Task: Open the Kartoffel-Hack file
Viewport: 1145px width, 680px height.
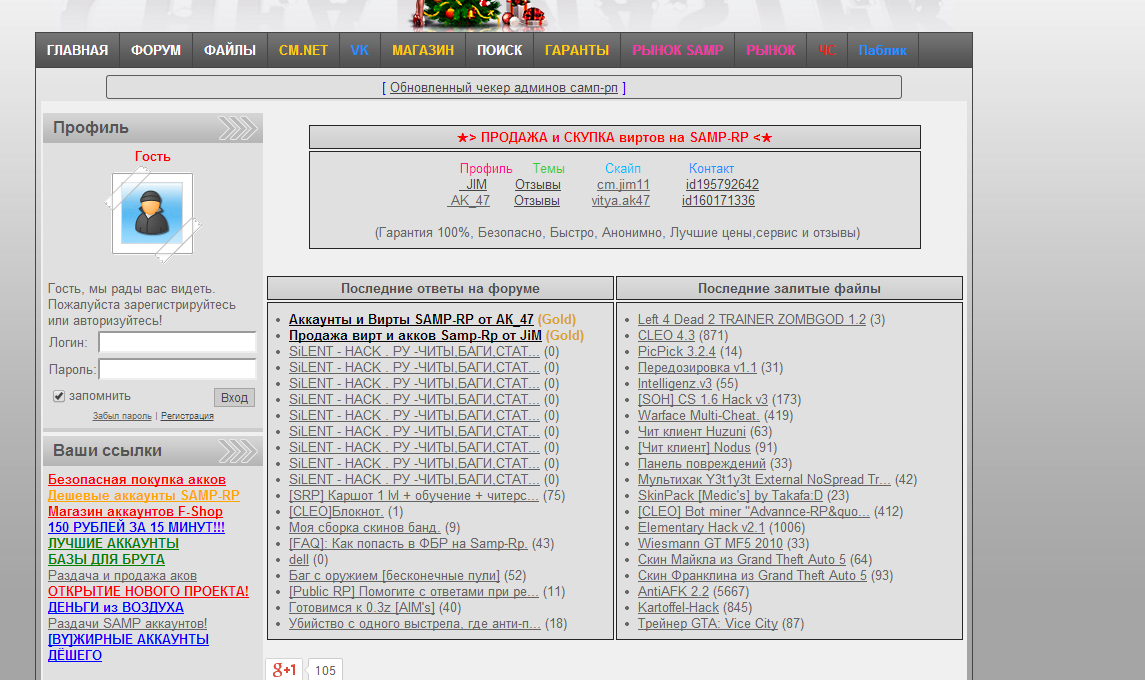Action: point(678,608)
